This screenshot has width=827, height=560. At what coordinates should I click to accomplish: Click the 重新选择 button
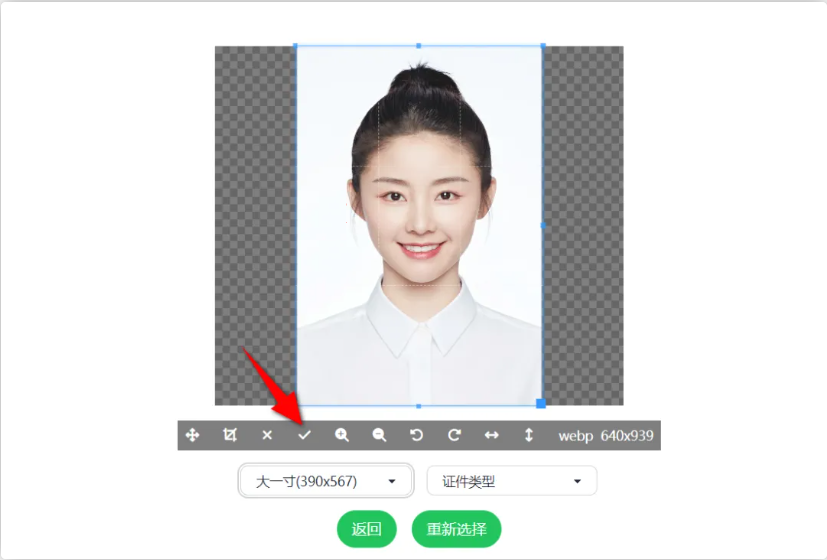coord(456,529)
